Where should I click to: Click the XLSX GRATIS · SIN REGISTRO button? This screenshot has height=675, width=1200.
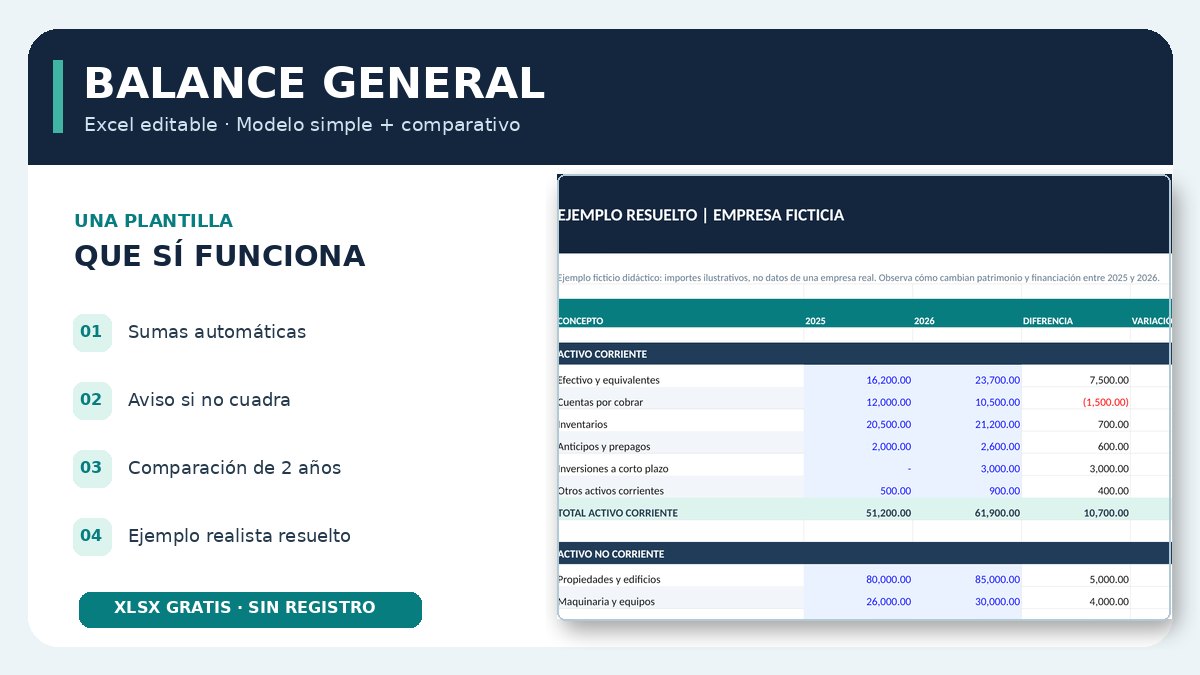(250, 610)
